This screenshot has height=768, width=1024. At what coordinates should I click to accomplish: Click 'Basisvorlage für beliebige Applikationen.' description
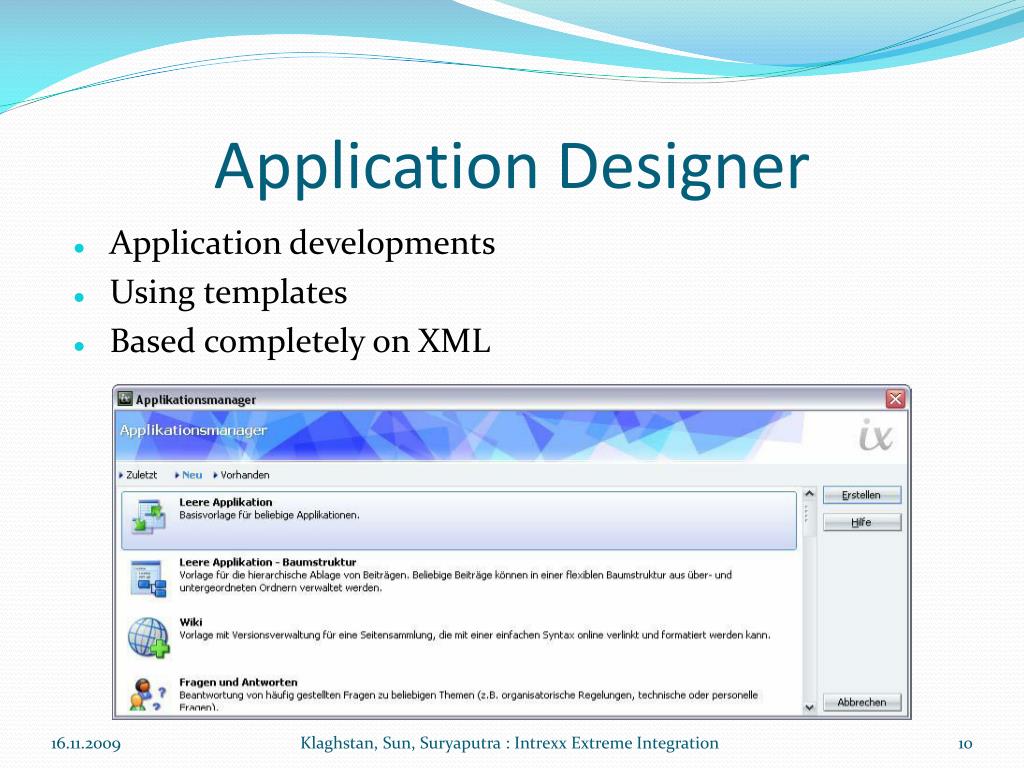pos(270,515)
